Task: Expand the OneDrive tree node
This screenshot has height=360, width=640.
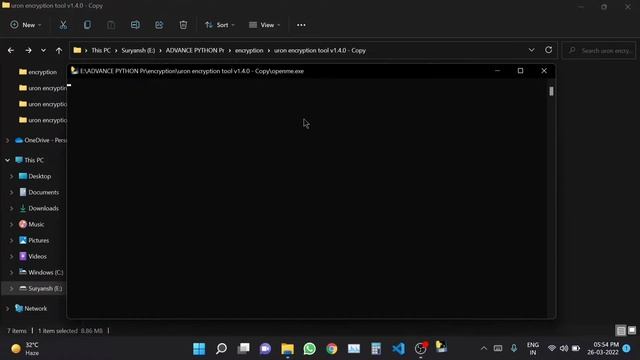Action: tap(7, 140)
